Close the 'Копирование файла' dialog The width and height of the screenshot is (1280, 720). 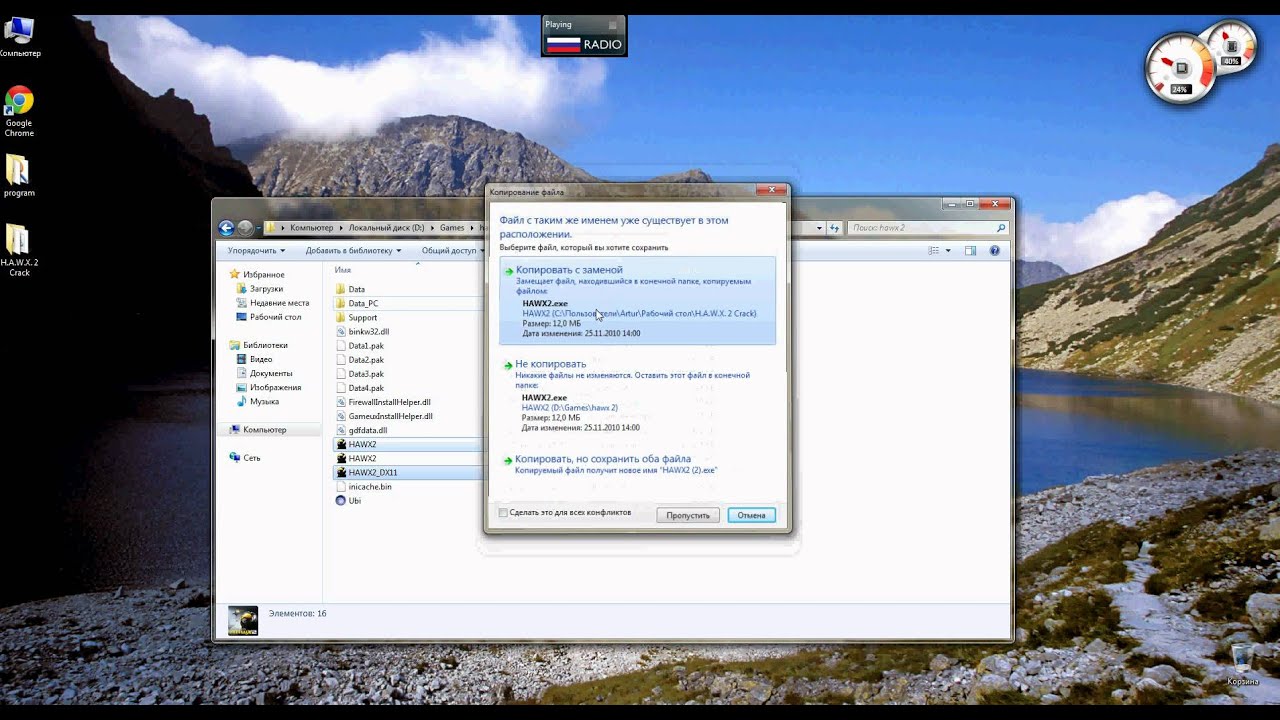(x=770, y=189)
